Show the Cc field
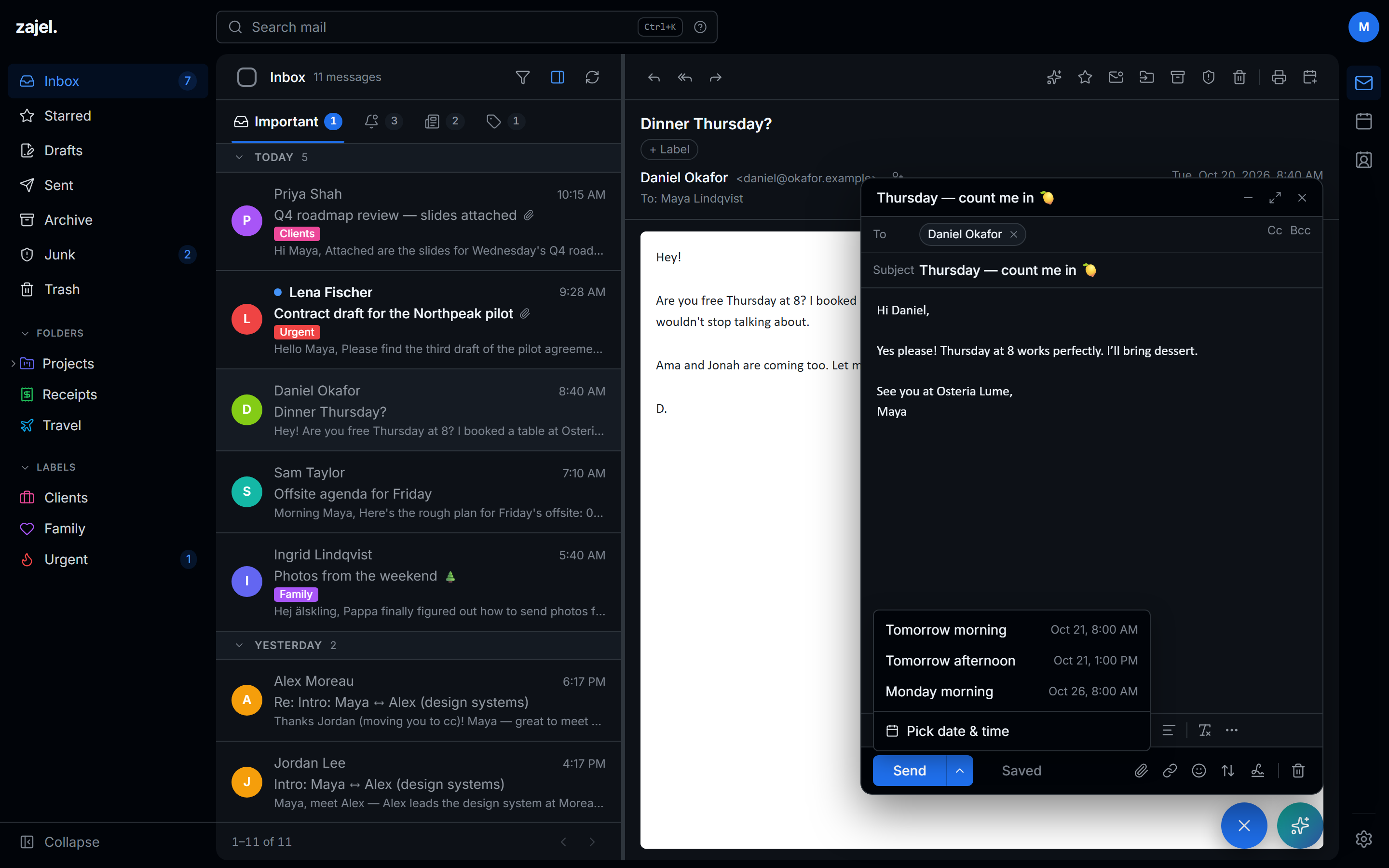 point(1274,230)
